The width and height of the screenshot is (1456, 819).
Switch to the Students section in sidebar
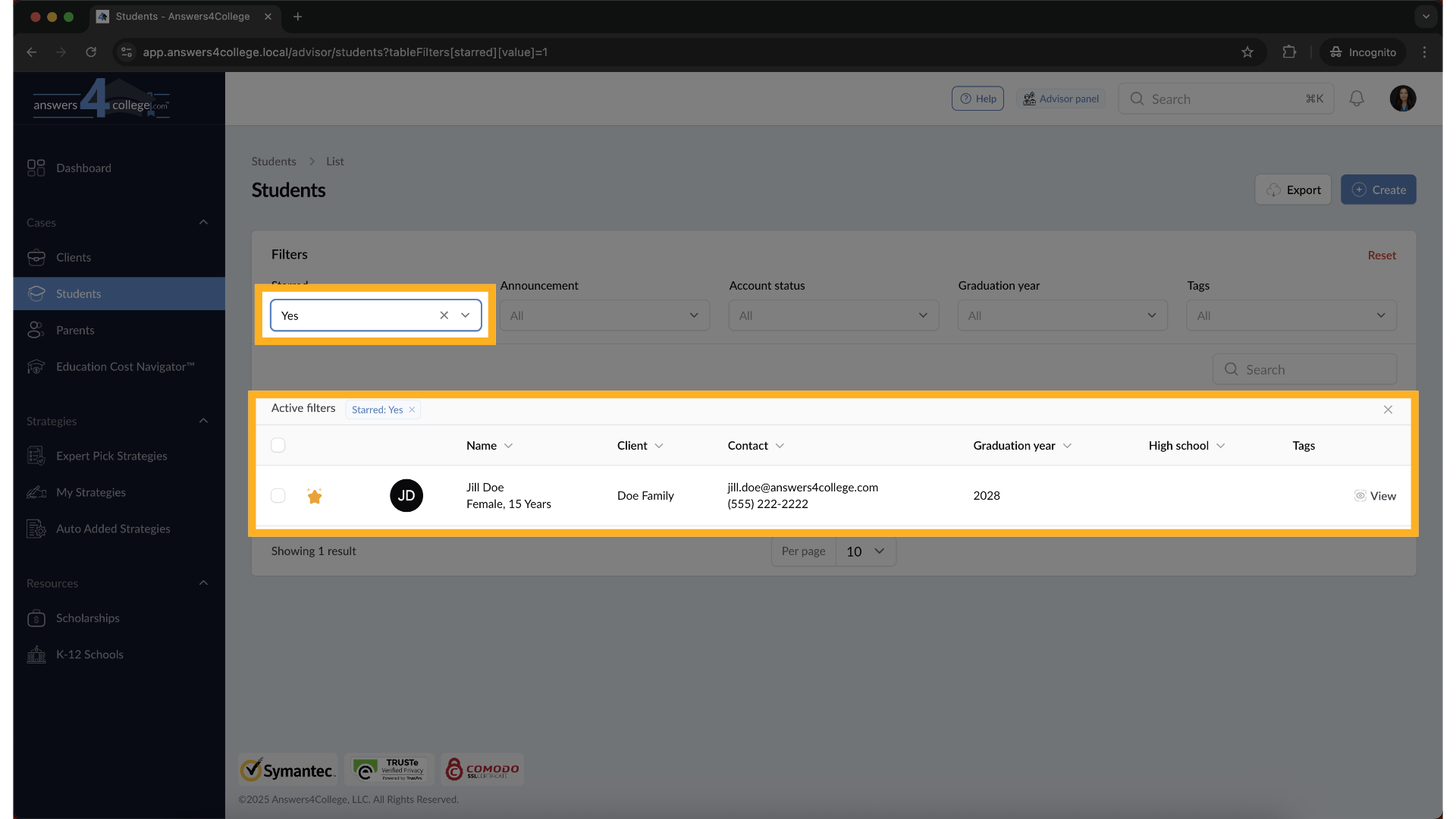[x=79, y=293]
